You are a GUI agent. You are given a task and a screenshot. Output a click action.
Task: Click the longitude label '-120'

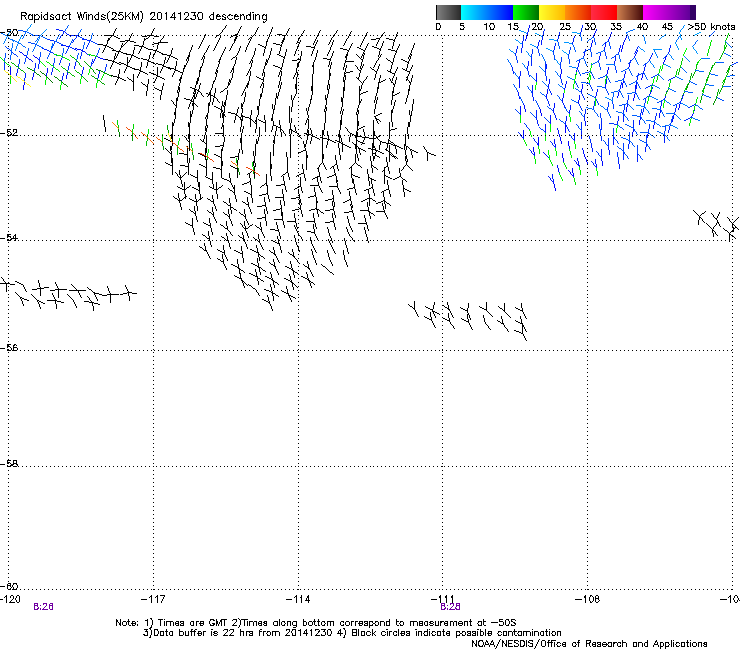point(10,599)
